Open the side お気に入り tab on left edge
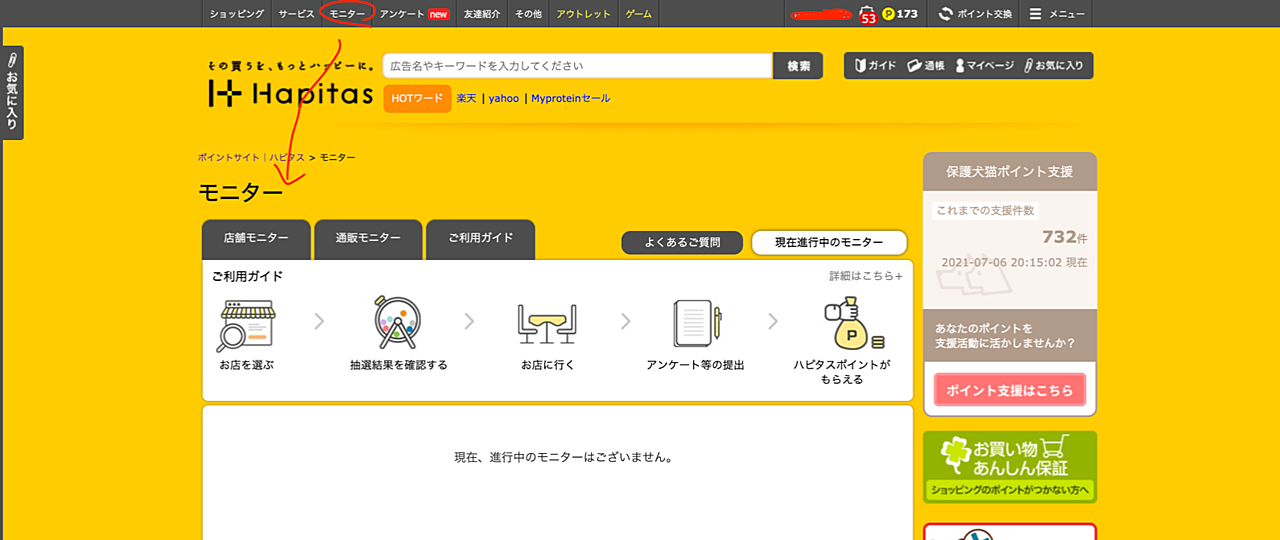The image size is (1280, 540). 12,92
